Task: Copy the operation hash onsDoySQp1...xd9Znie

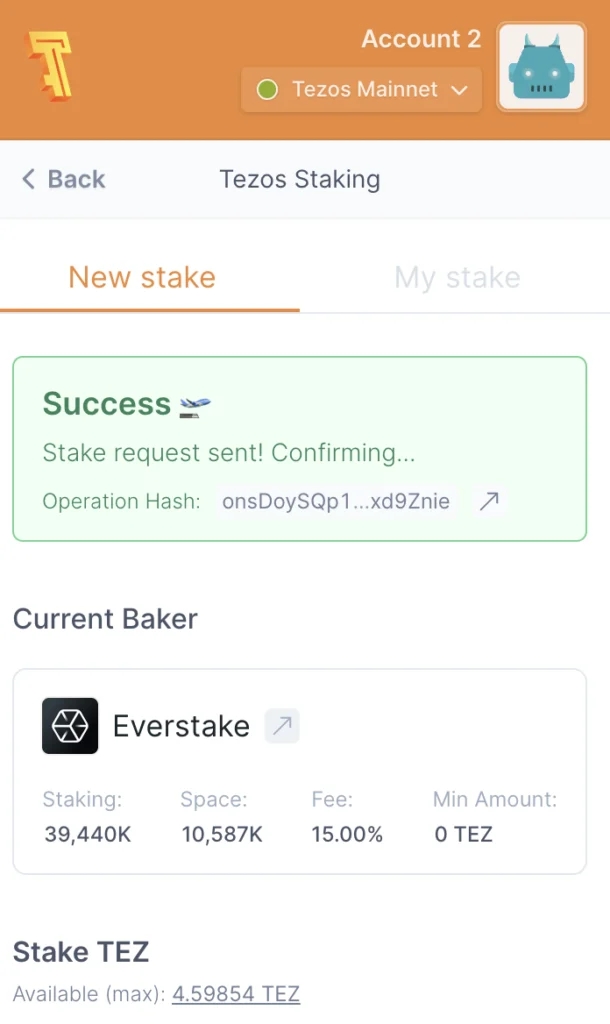Action: tap(336, 502)
